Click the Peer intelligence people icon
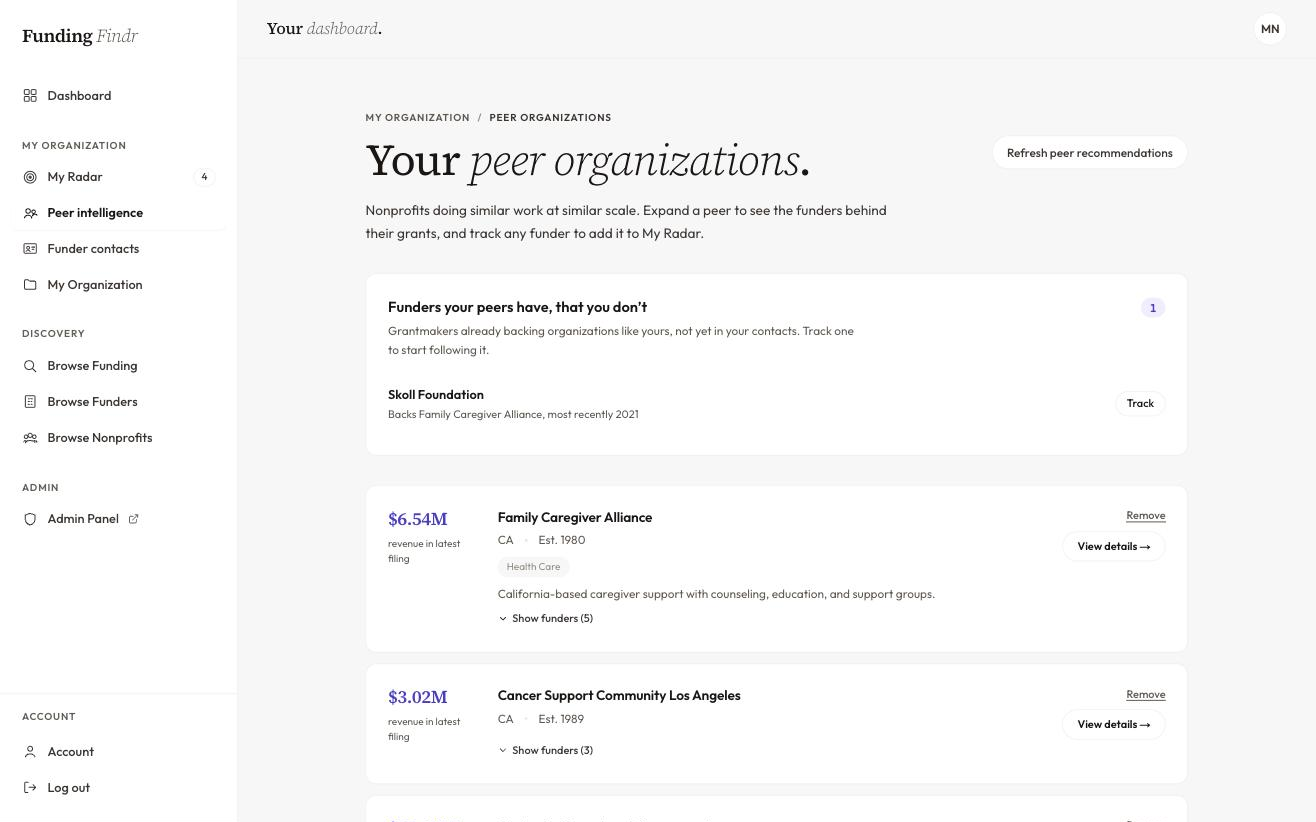This screenshot has height=822, width=1316. tap(30, 213)
